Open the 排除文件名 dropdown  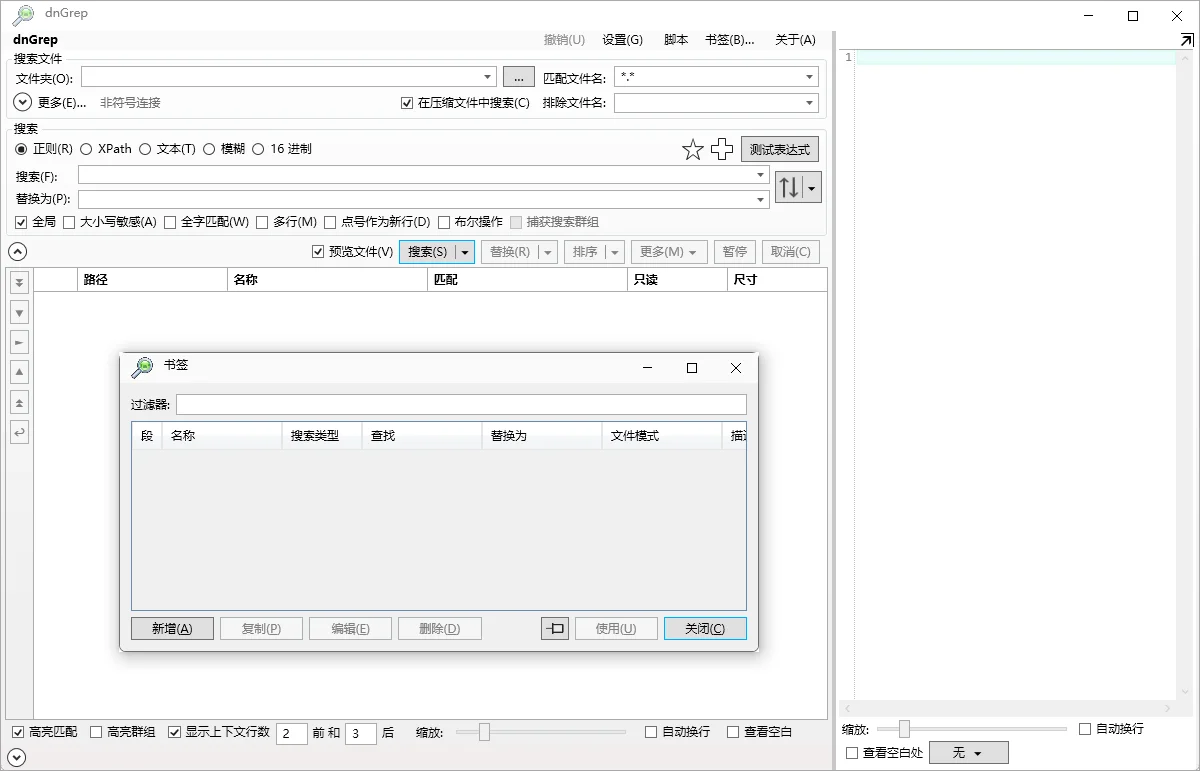point(809,103)
